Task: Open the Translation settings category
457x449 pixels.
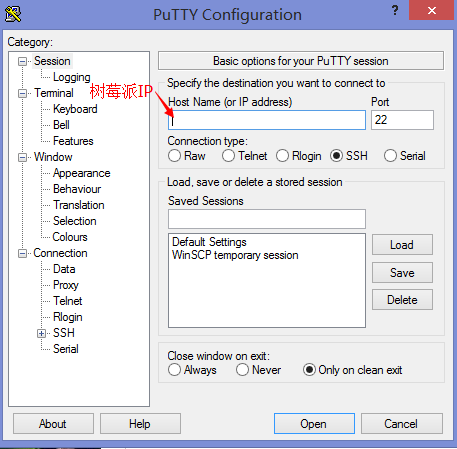Action: tap(79, 205)
